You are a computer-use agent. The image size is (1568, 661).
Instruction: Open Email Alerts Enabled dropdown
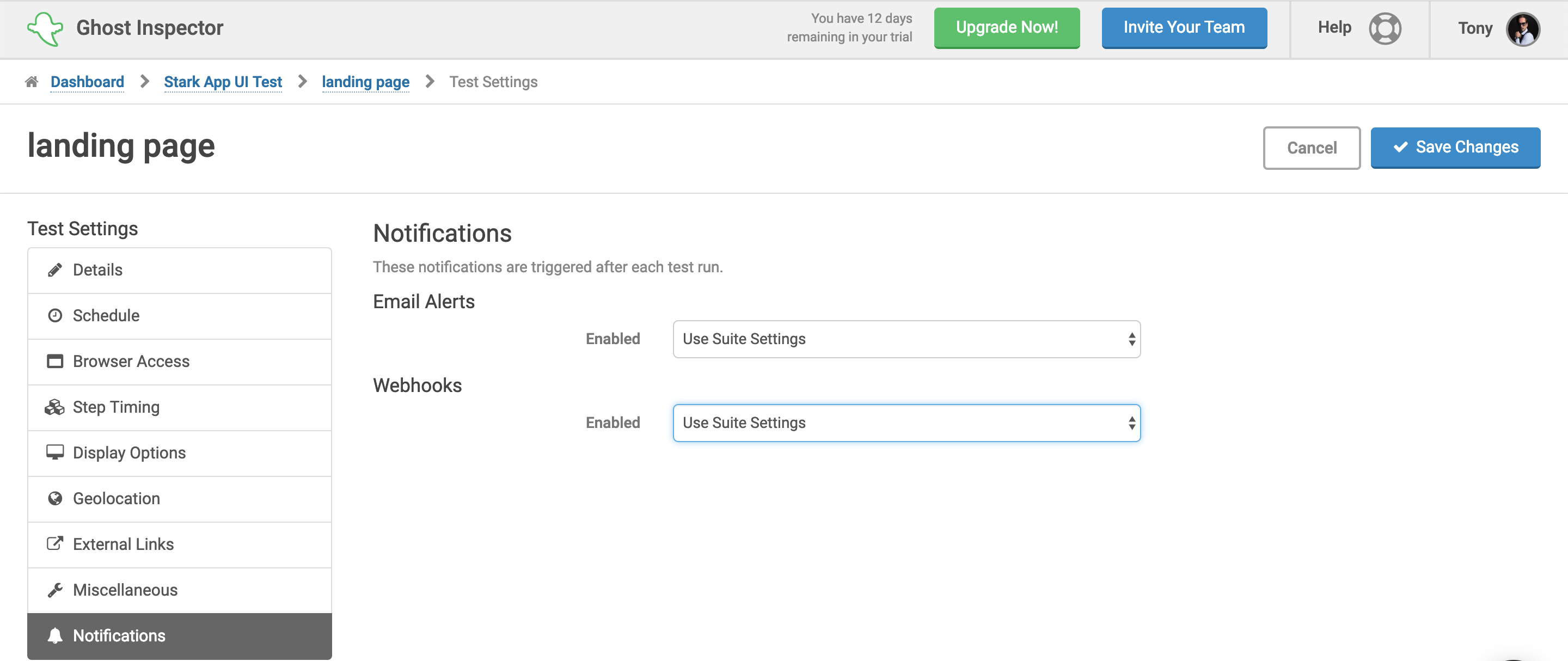tap(906, 339)
